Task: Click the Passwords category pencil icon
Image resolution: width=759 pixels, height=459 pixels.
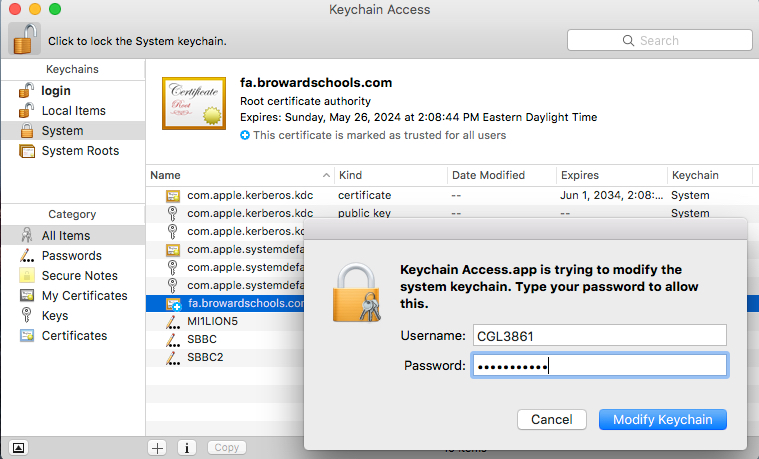Action: 27,255
